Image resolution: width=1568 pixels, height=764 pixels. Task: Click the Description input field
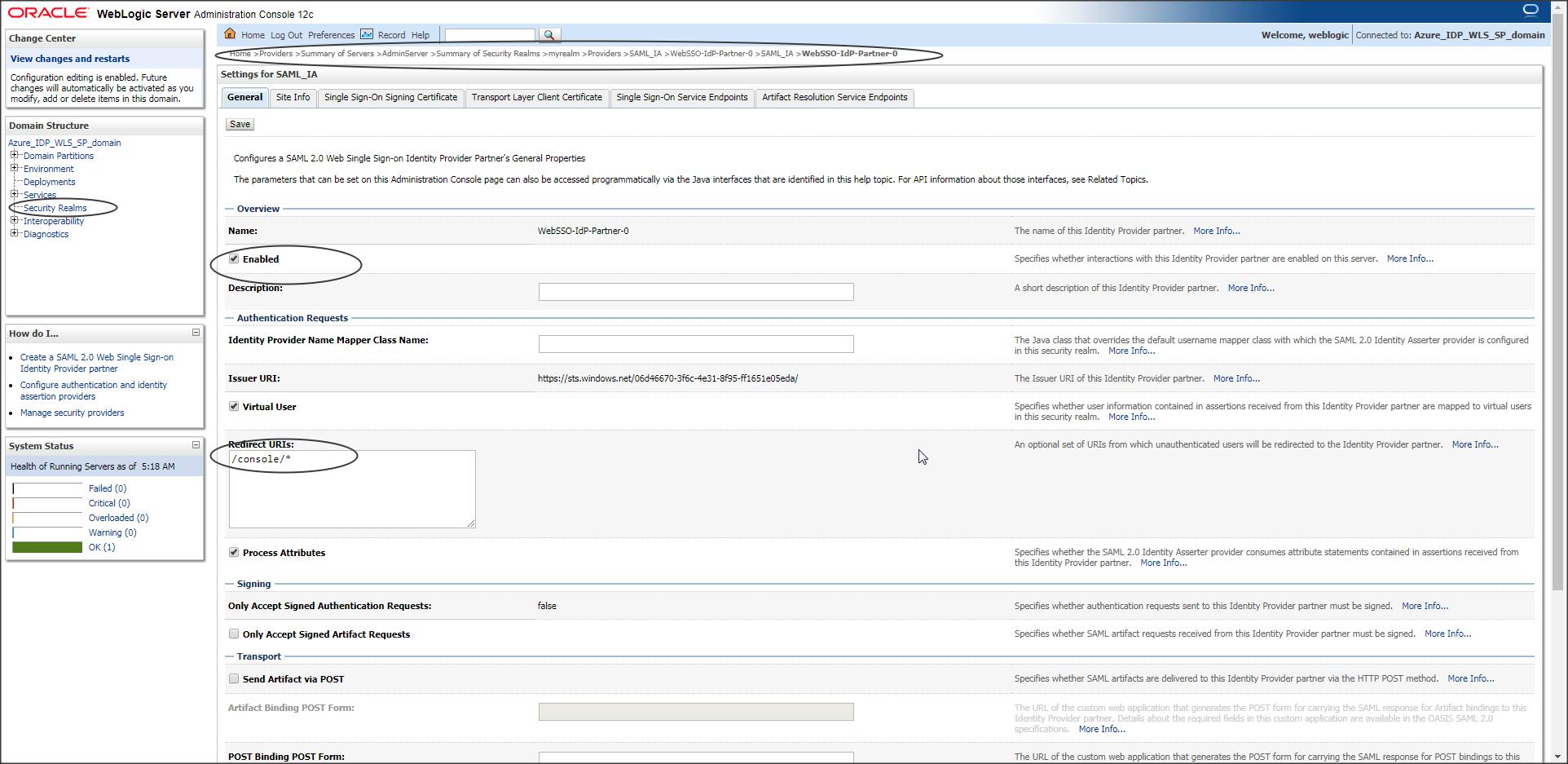(696, 292)
